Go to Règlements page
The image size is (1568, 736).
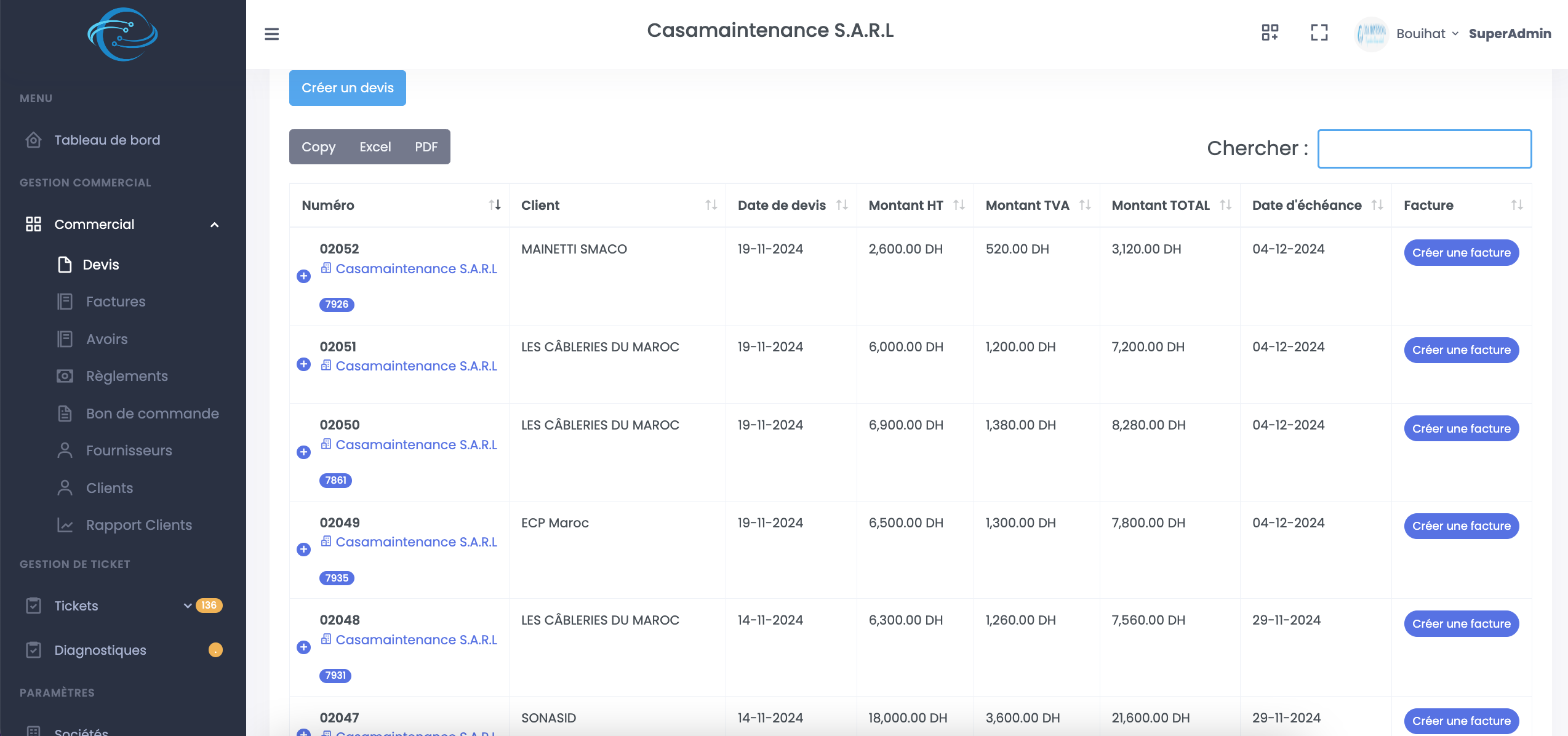[x=127, y=376]
